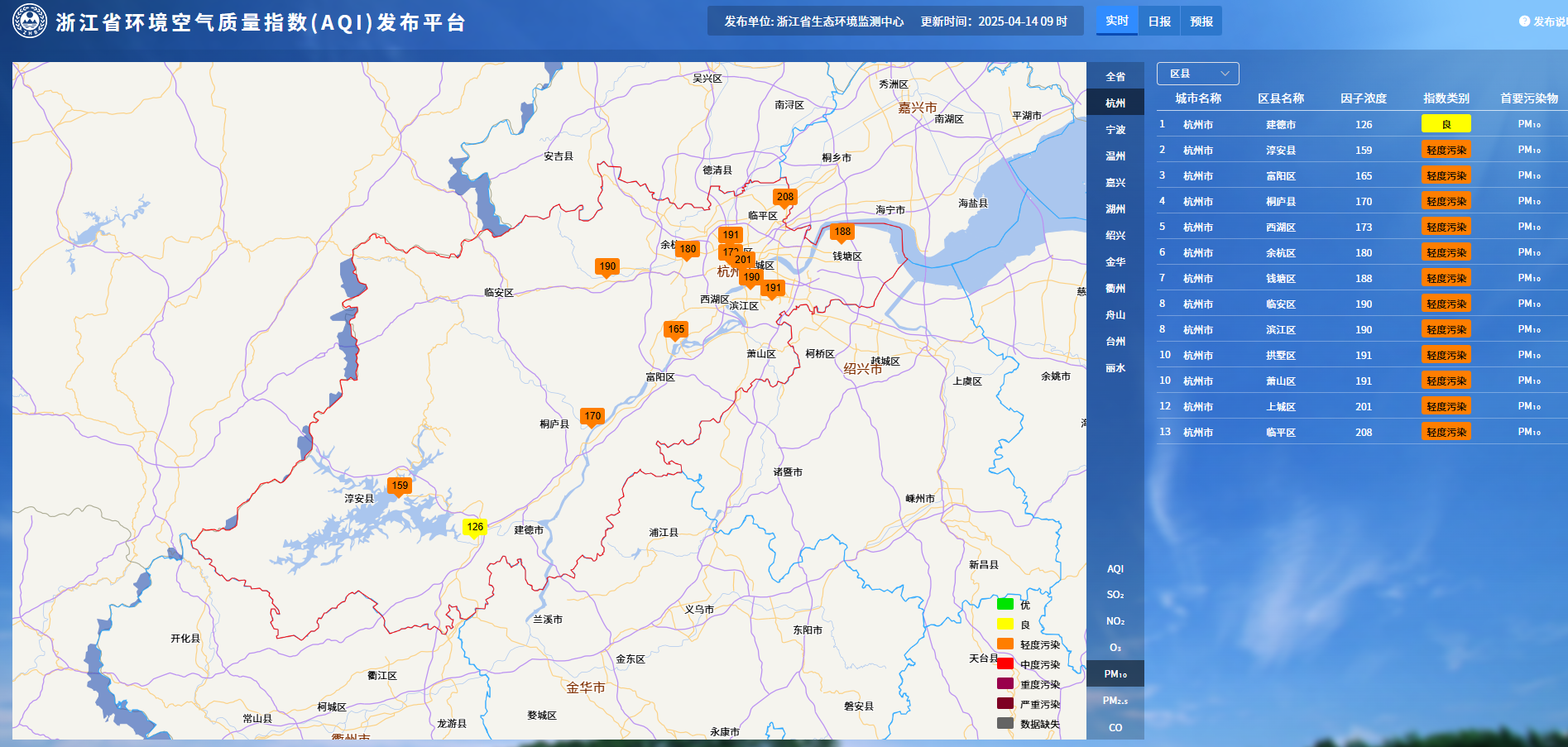Select 金华 in the city sidebar
Viewport: 1568px width, 747px height.
pyautogui.click(x=1115, y=262)
